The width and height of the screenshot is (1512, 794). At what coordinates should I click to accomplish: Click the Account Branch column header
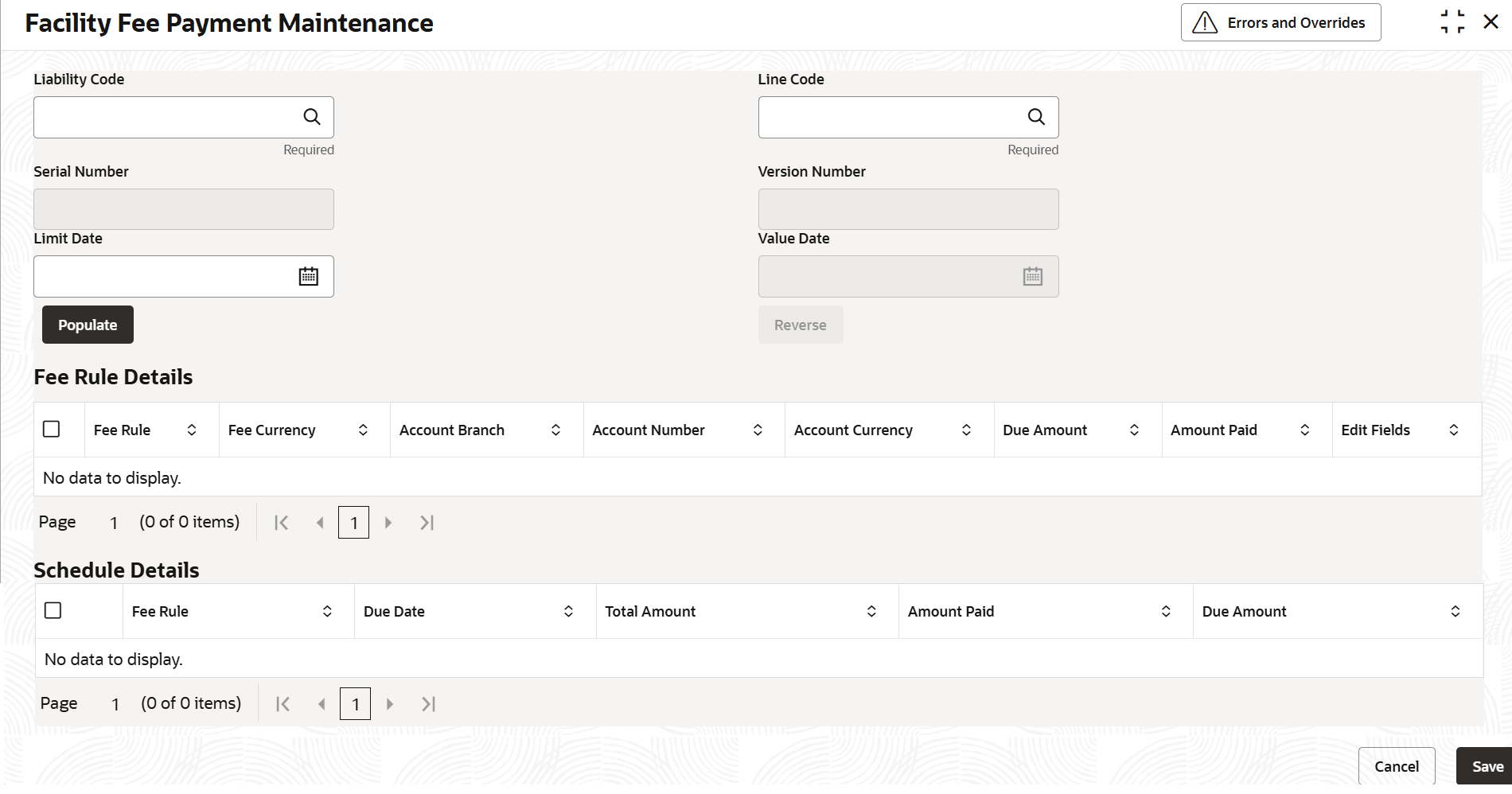452,430
